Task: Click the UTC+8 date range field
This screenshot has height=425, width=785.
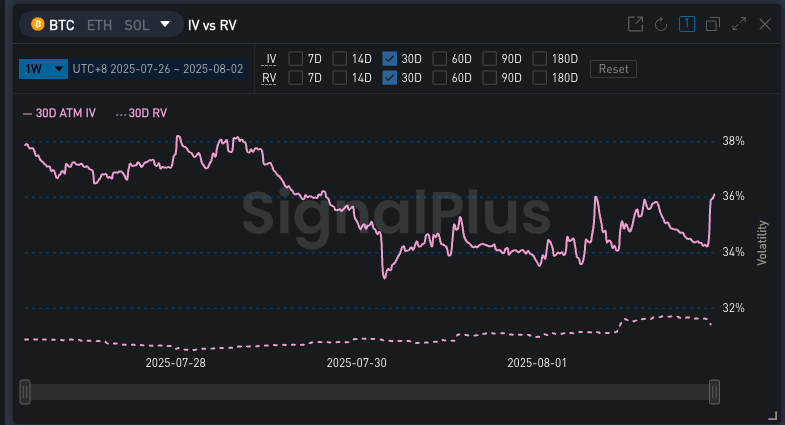Action: click(x=158, y=69)
